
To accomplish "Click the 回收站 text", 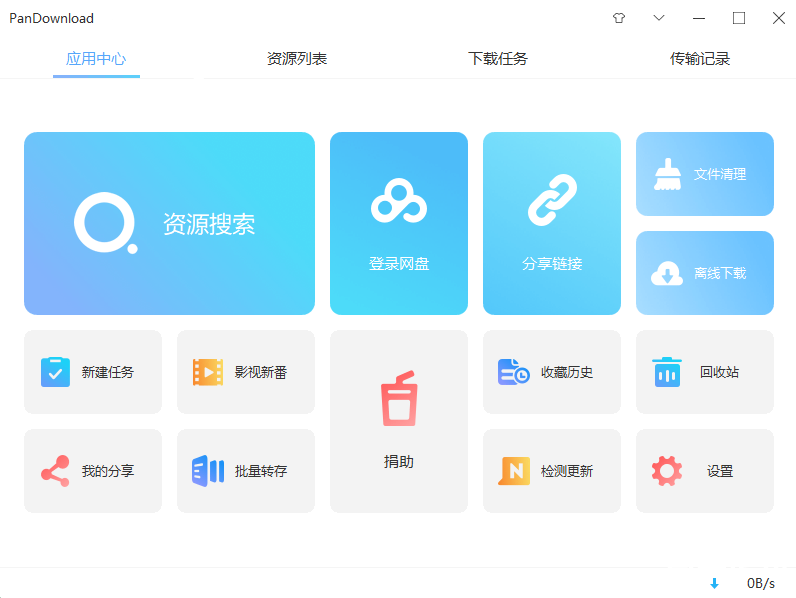I will point(720,373).
